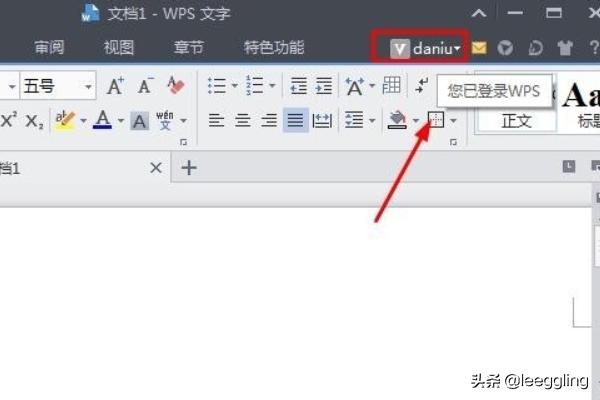Open font dialog launcher
This screenshot has width=600, height=400.
tap(184, 142)
